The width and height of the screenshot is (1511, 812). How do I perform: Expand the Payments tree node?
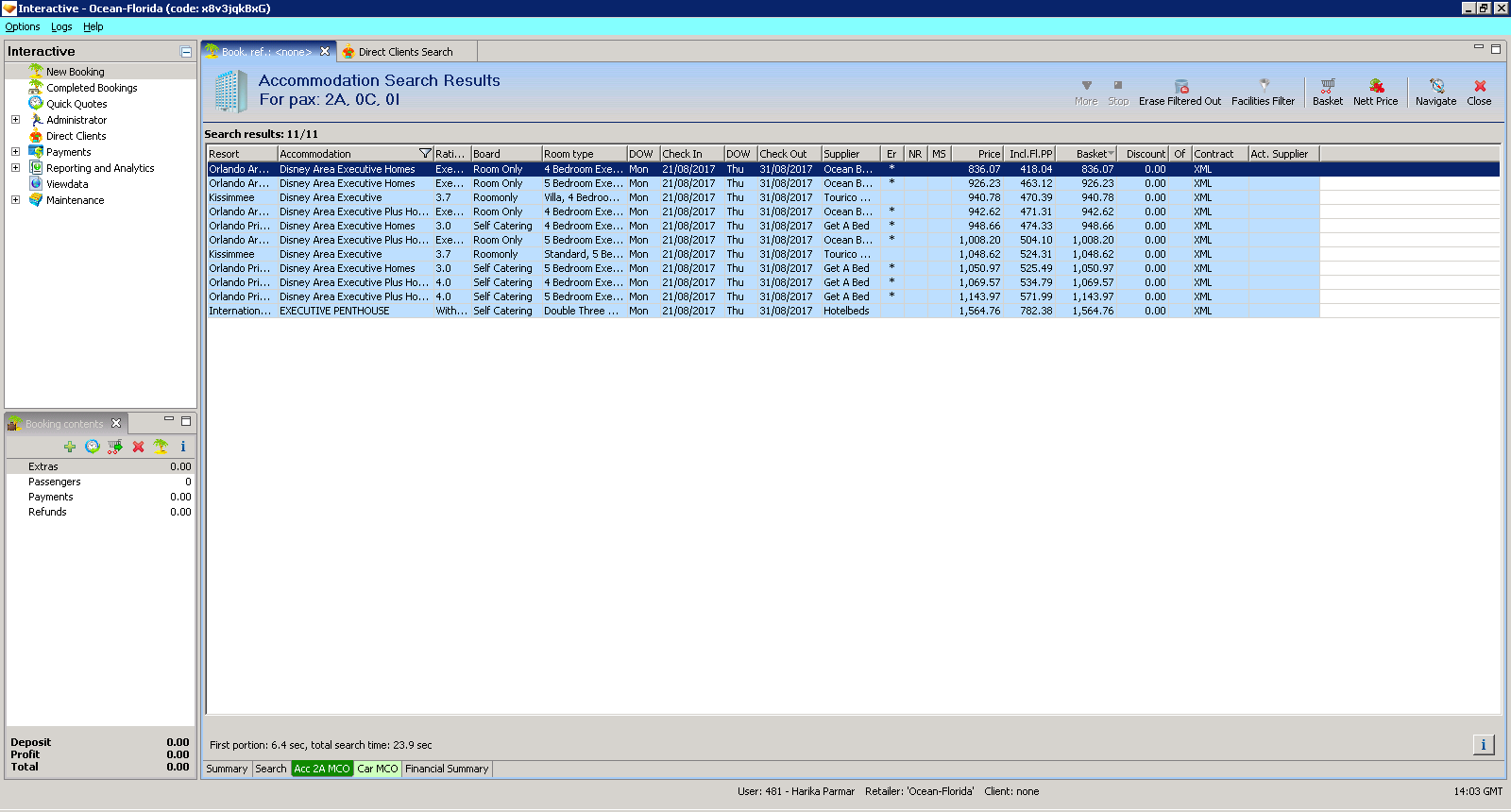15,152
